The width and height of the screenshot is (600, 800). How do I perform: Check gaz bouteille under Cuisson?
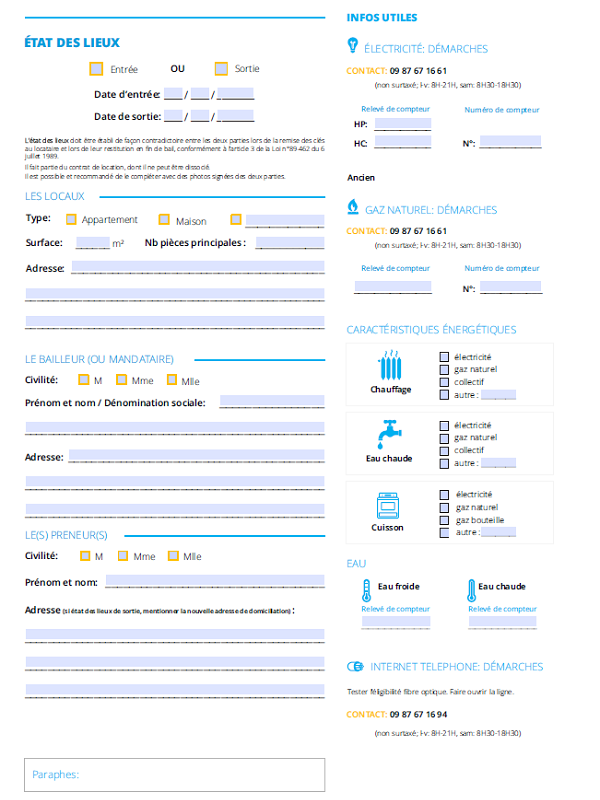[x=444, y=520]
